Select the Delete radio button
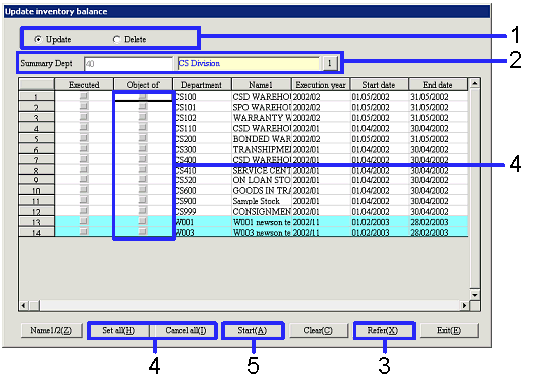Screen dimensions: 542x383 [x=116, y=39]
